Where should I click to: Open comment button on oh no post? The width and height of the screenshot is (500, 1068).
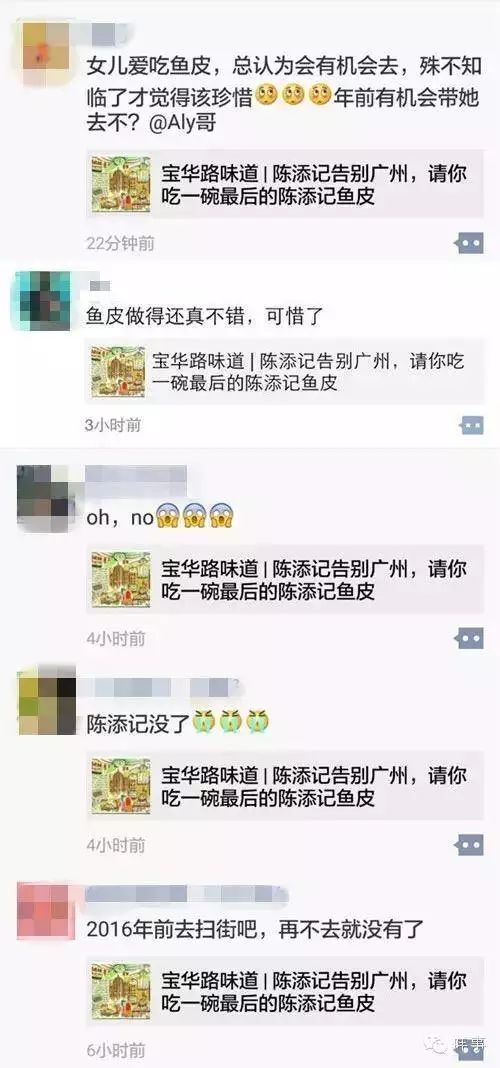(470, 638)
